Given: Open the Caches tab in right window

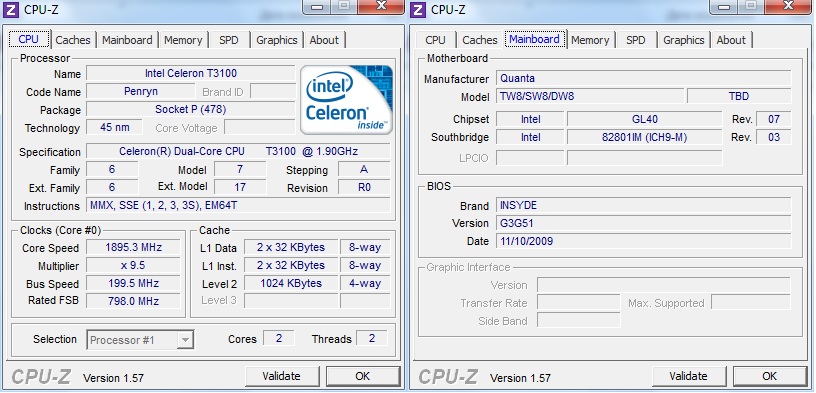Looking at the screenshot, I should click(480, 40).
